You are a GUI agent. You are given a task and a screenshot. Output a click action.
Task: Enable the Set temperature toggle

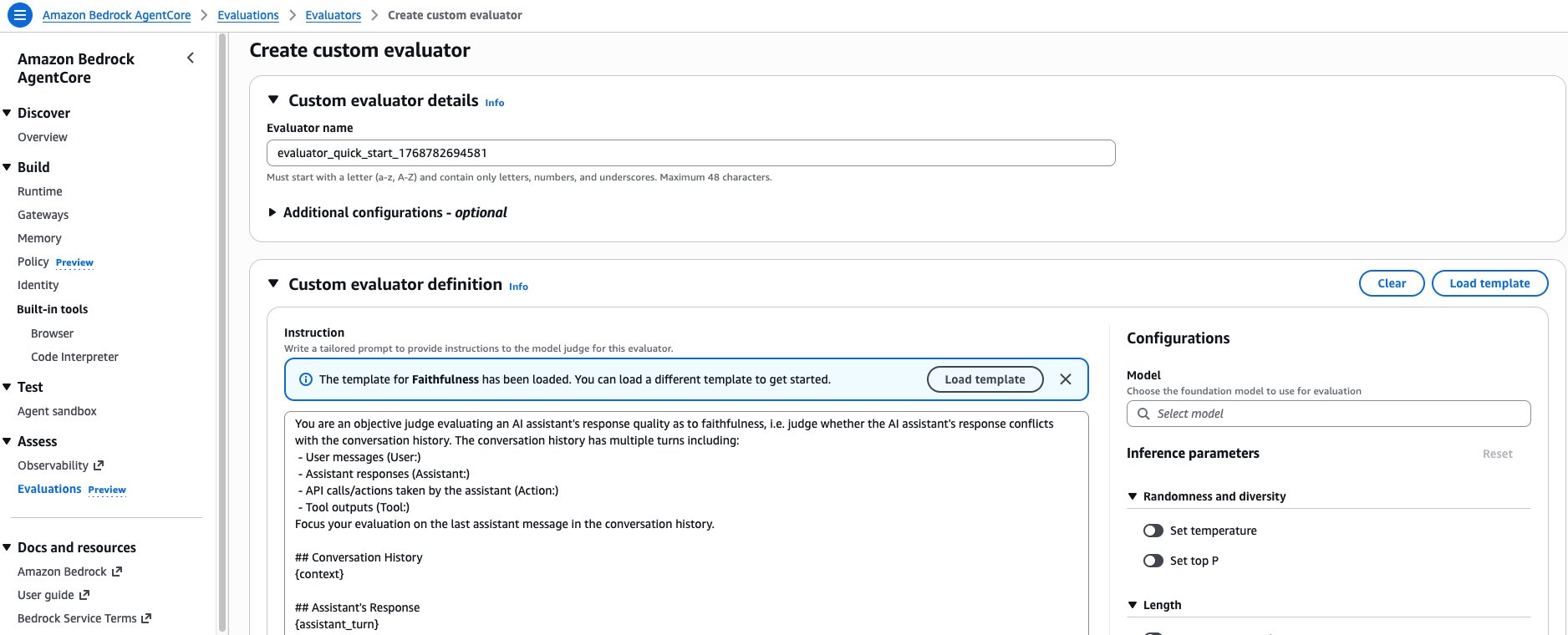(x=1153, y=531)
